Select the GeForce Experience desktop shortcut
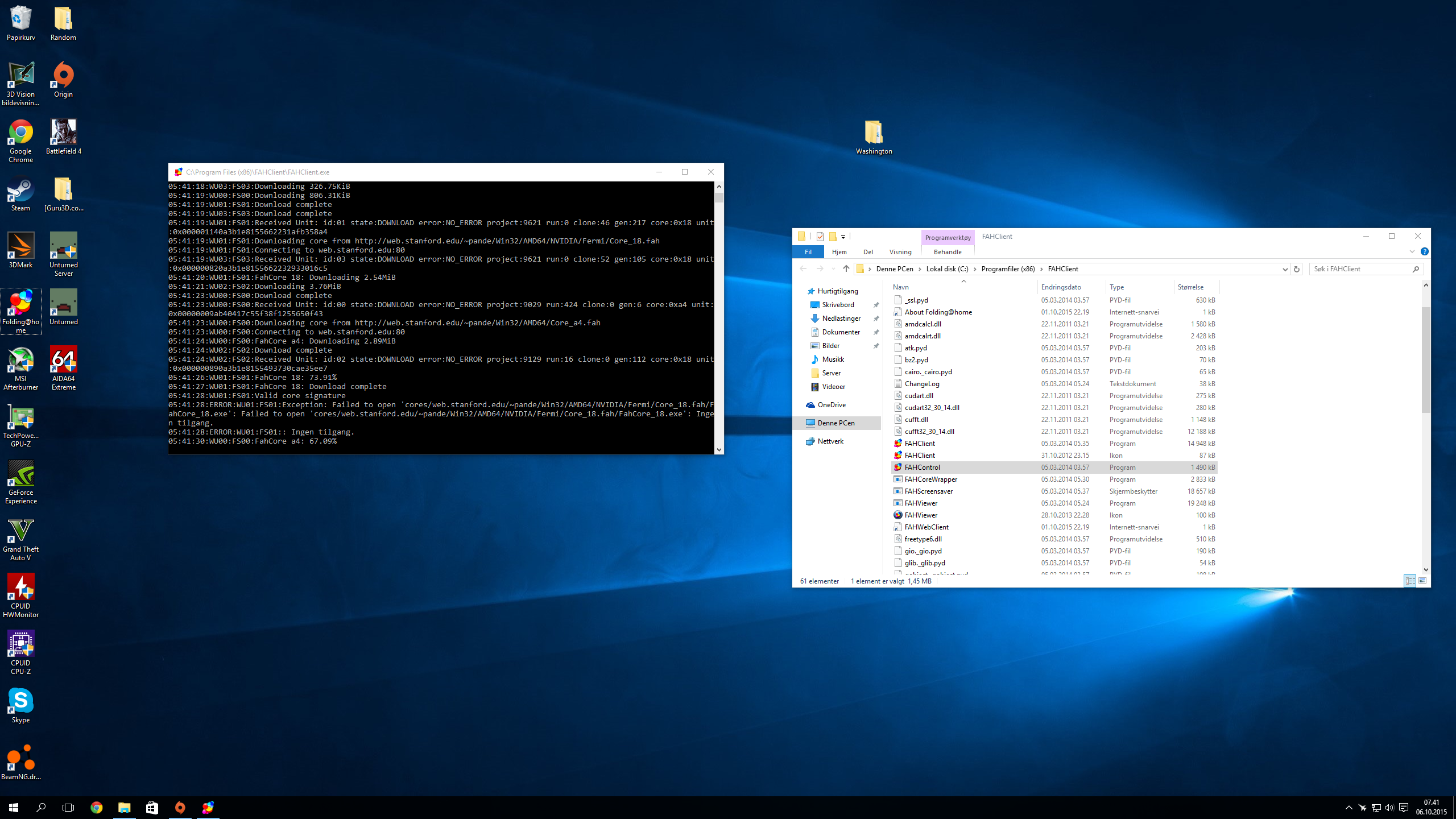Viewport: 1456px width, 819px height. 21,482
